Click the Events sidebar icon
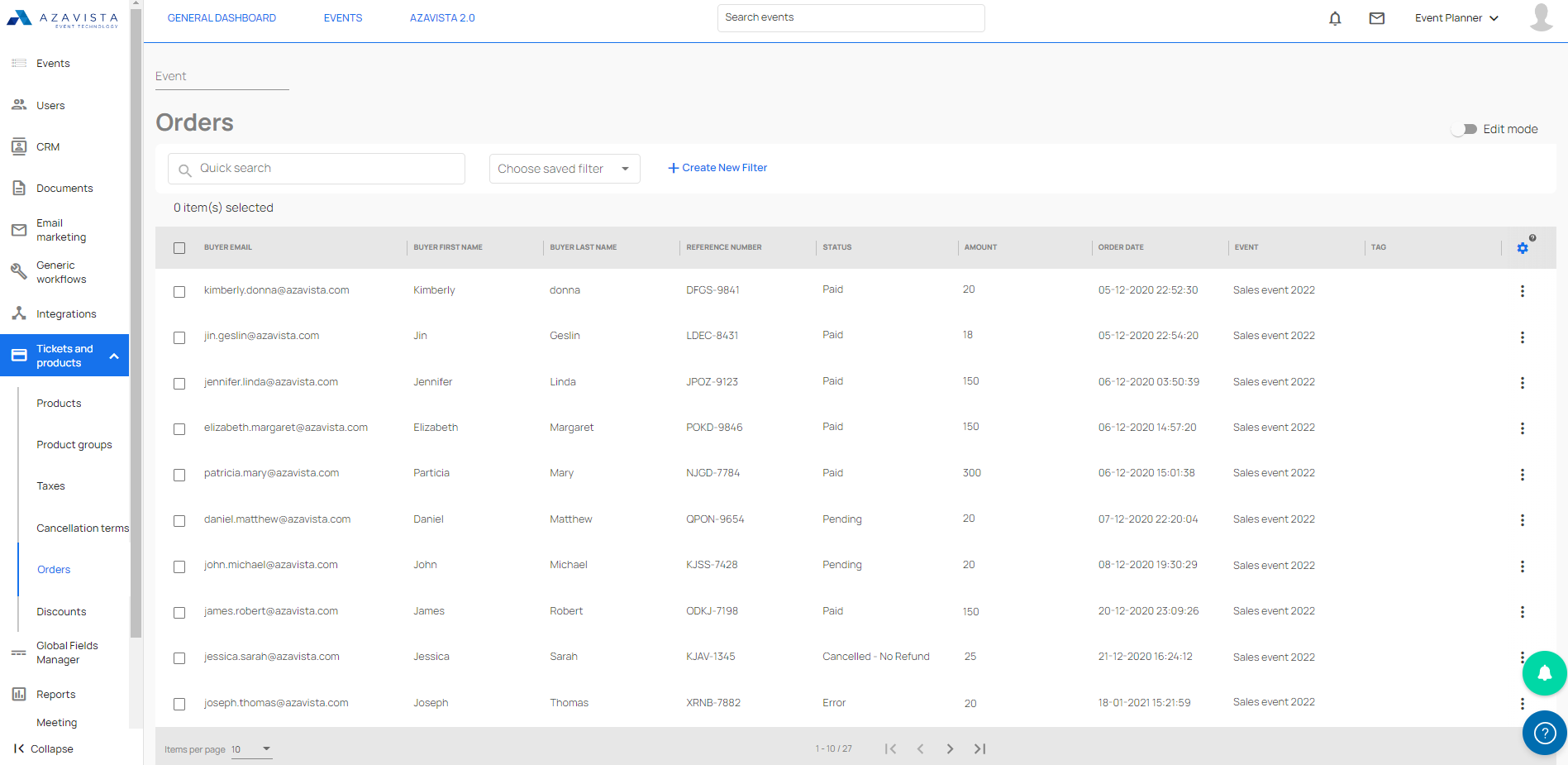1568x765 pixels. (x=19, y=63)
